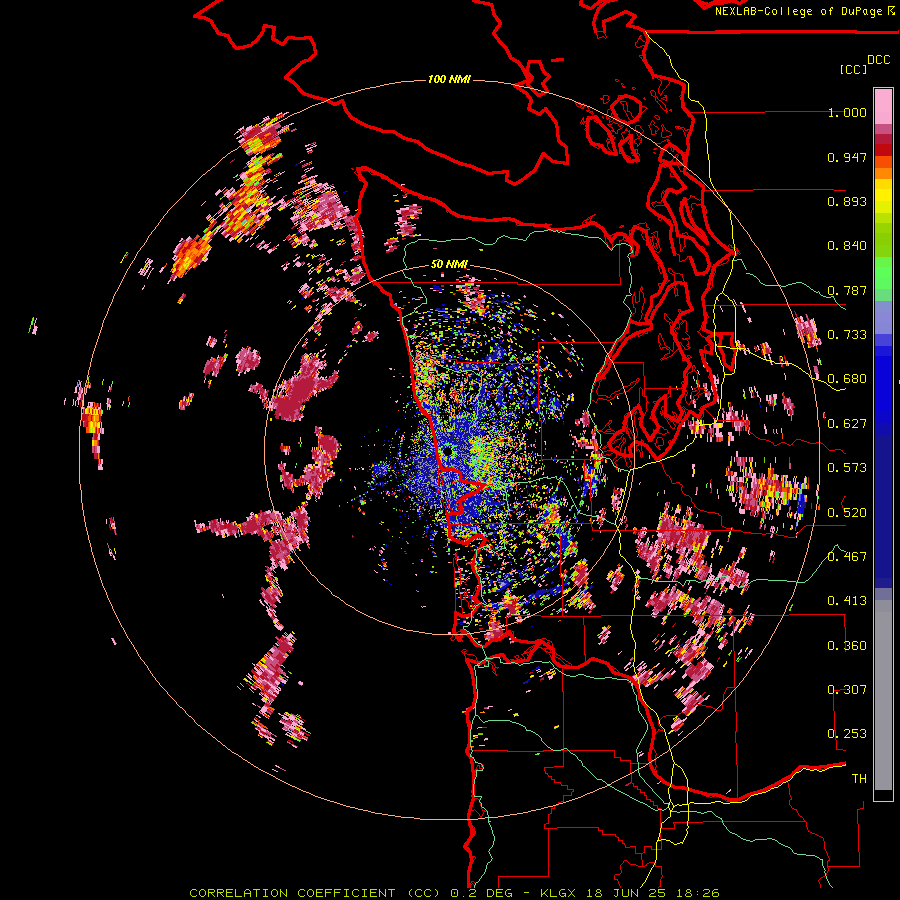The width and height of the screenshot is (900, 900).
Task: Click the 0.253 legend value
Action: tap(847, 734)
